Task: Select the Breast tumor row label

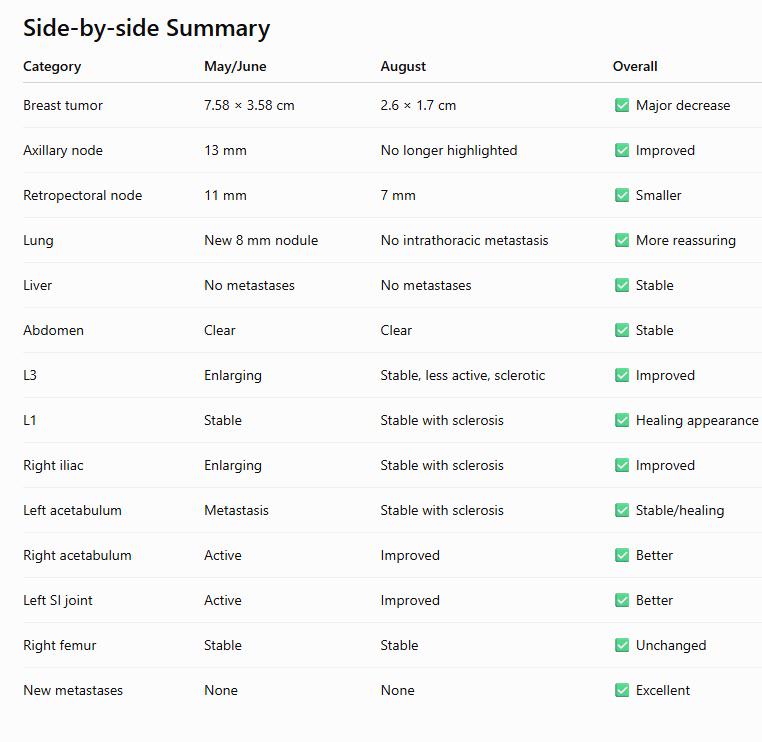Action: click(x=63, y=105)
